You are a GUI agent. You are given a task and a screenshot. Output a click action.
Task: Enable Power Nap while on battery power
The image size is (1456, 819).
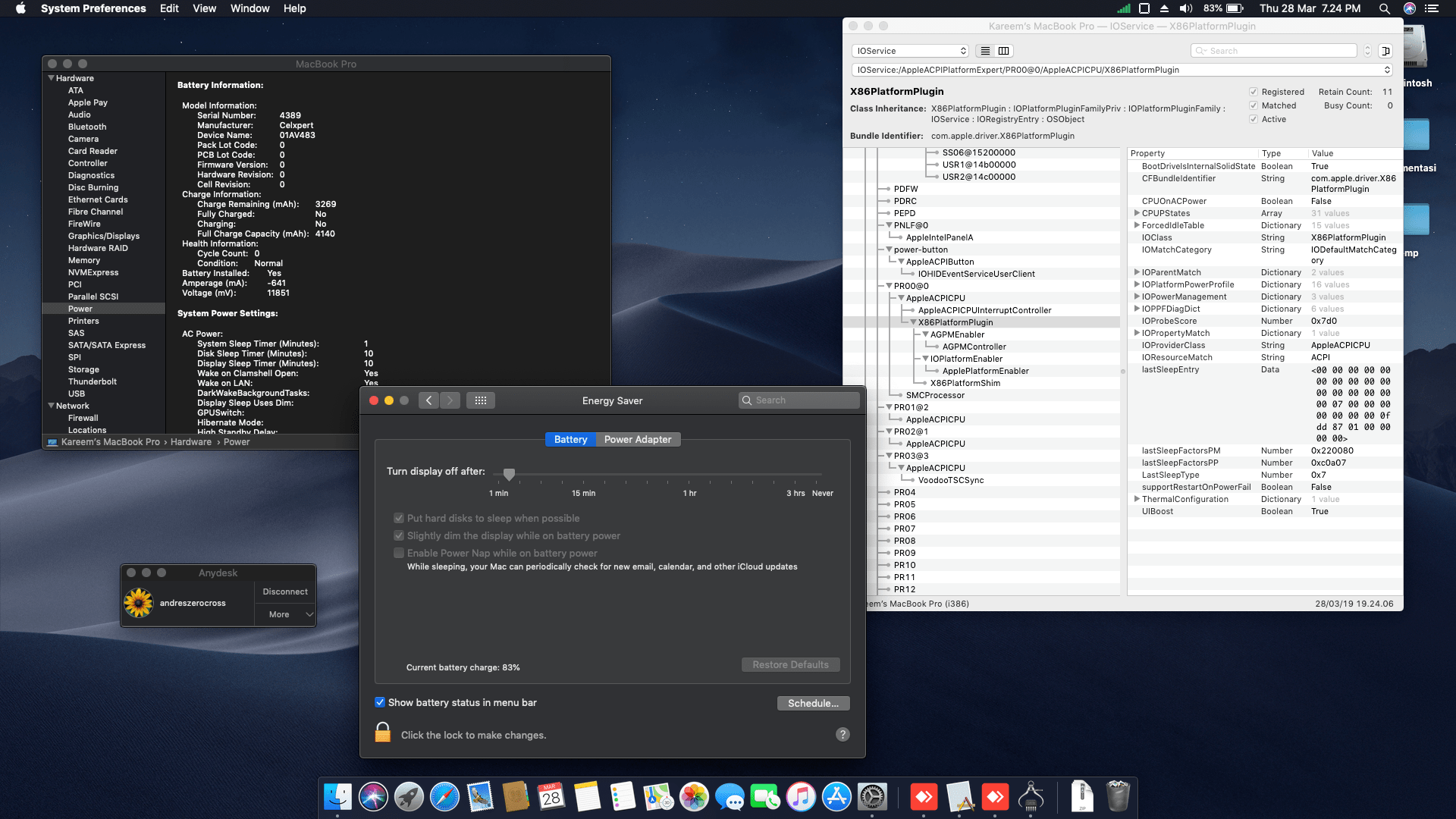click(399, 553)
